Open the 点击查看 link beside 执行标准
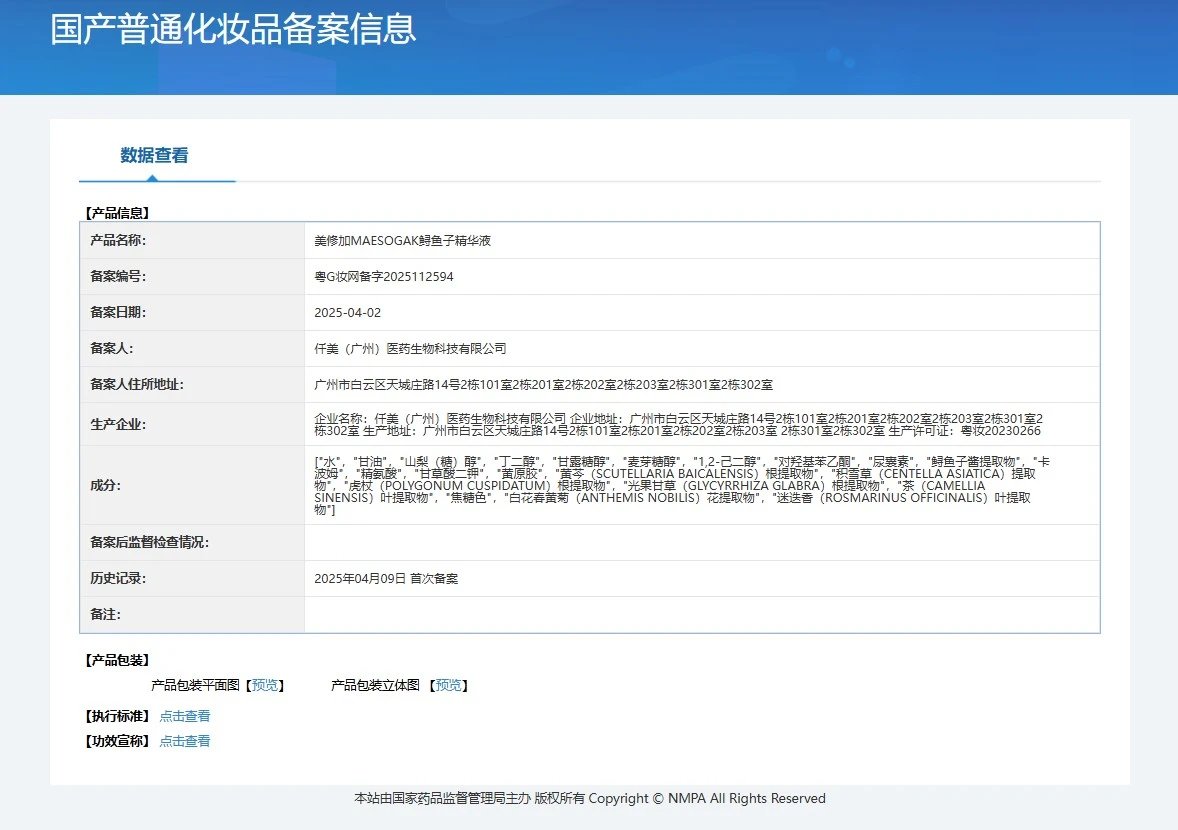Image resolution: width=1178 pixels, height=830 pixels. click(185, 716)
